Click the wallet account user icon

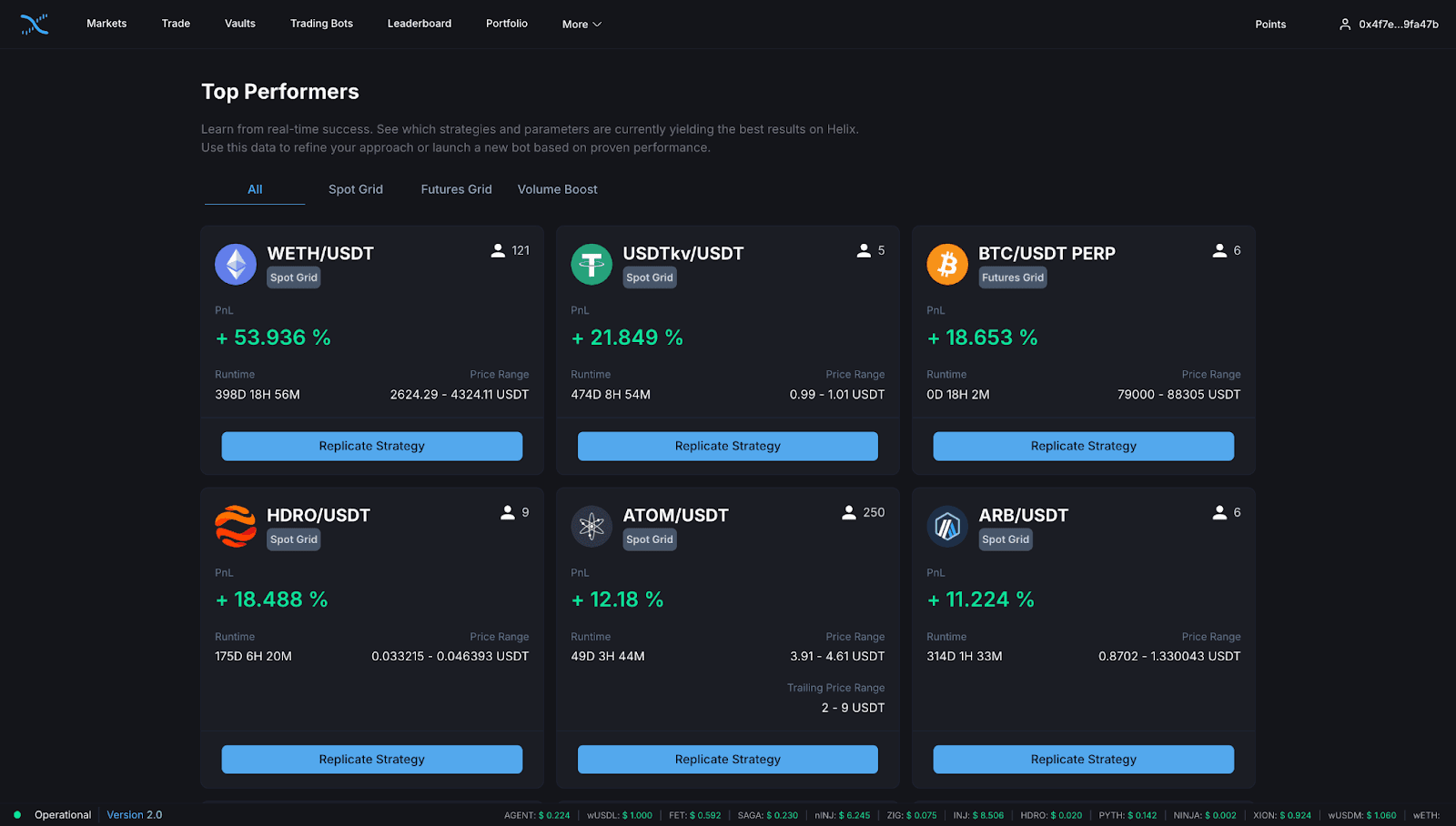[x=1345, y=25]
